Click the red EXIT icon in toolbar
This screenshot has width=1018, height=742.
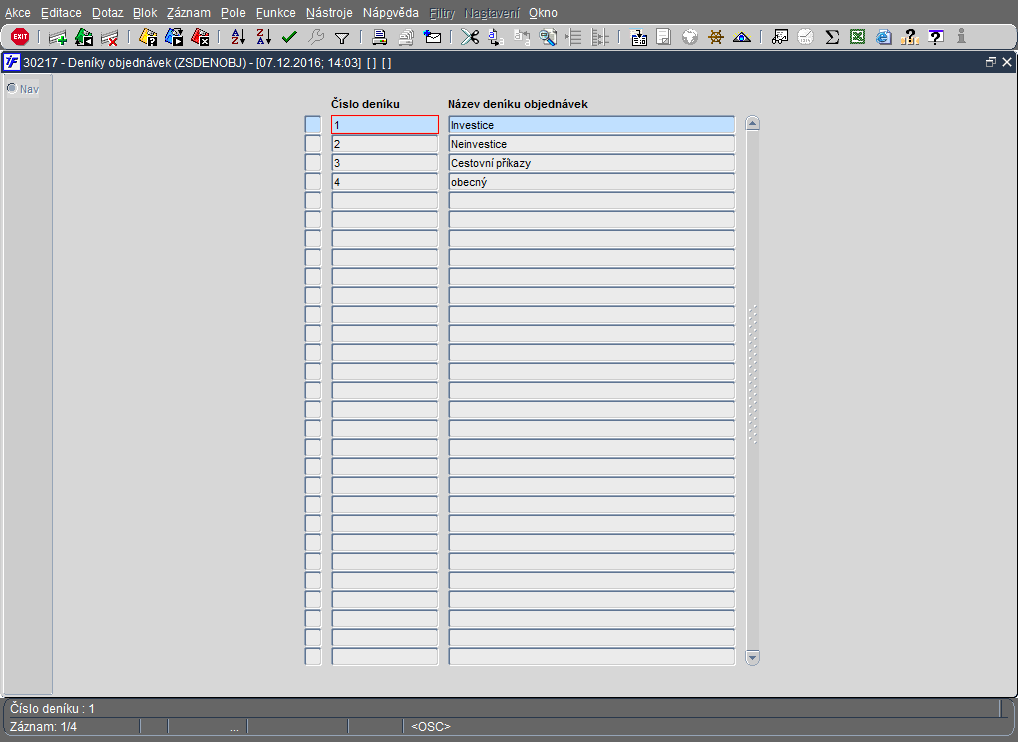pos(20,37)
